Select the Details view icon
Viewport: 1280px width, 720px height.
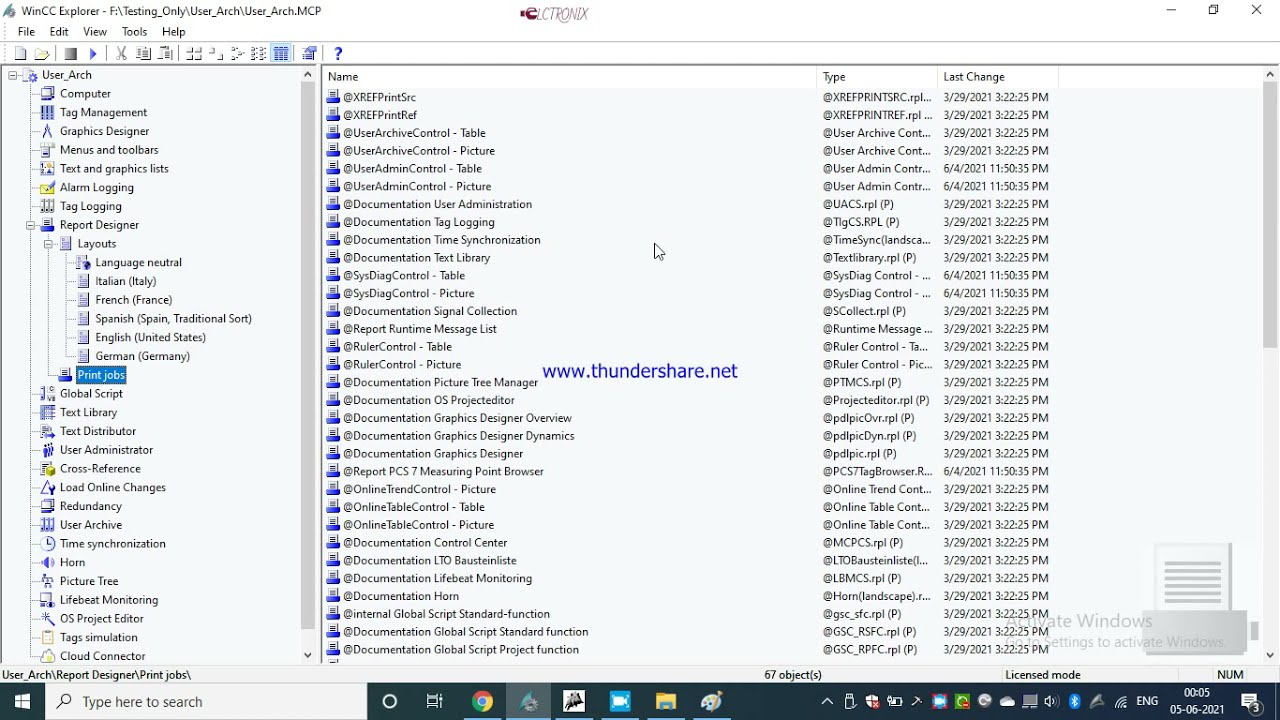pyautogui.click(x=281, y=54)
